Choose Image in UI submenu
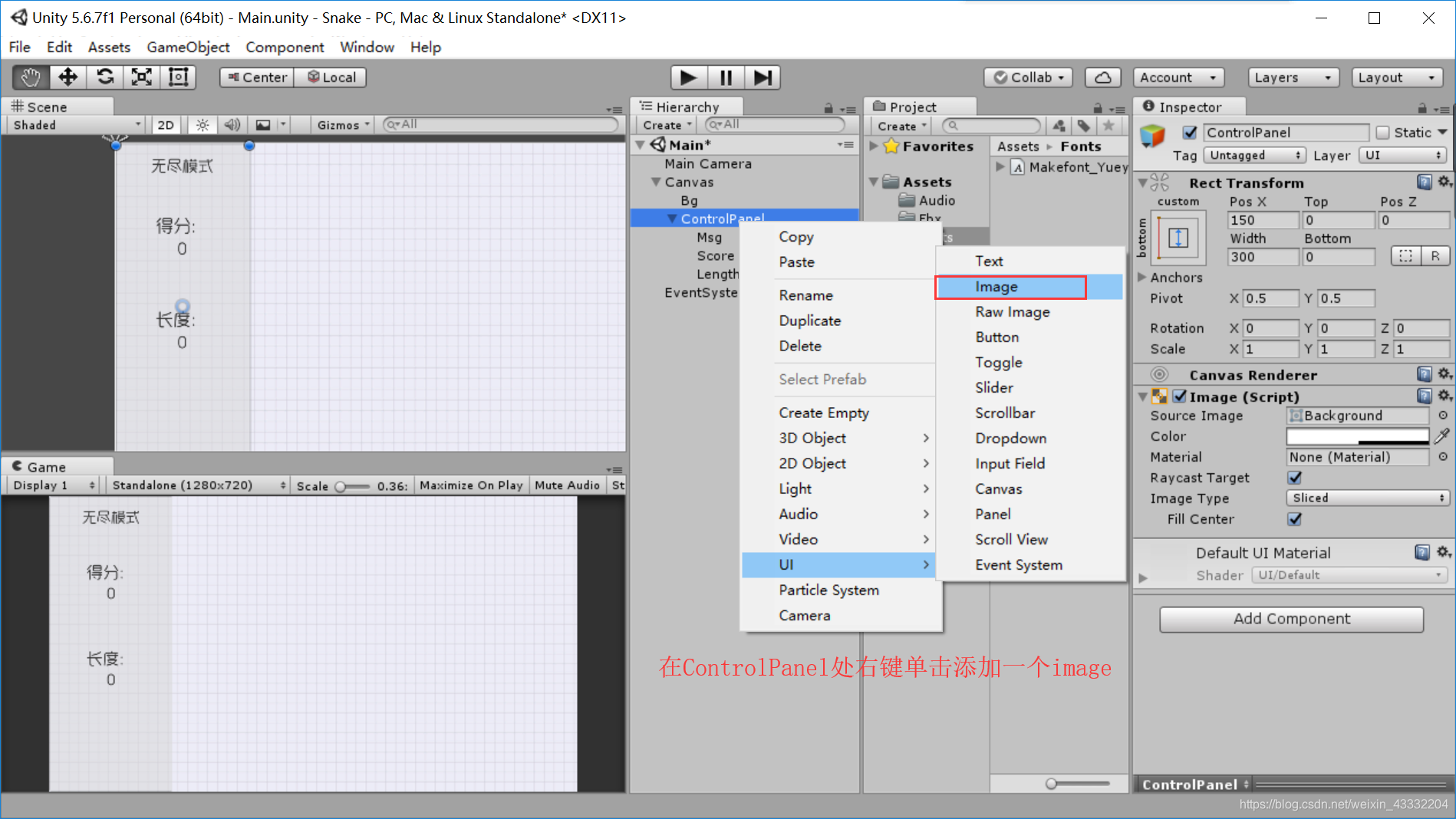The image size is (1456, 819). pyautogui.click(x=1028, y=287)
